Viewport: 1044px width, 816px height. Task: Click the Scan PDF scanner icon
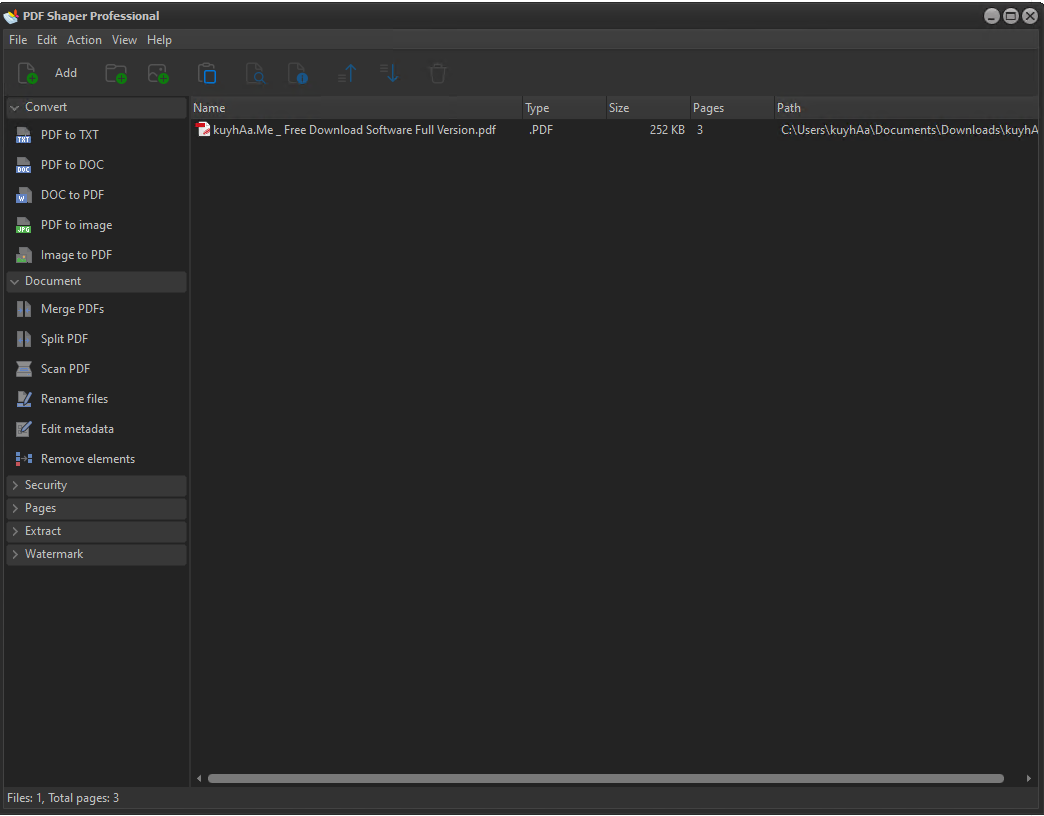coord(23,369)
